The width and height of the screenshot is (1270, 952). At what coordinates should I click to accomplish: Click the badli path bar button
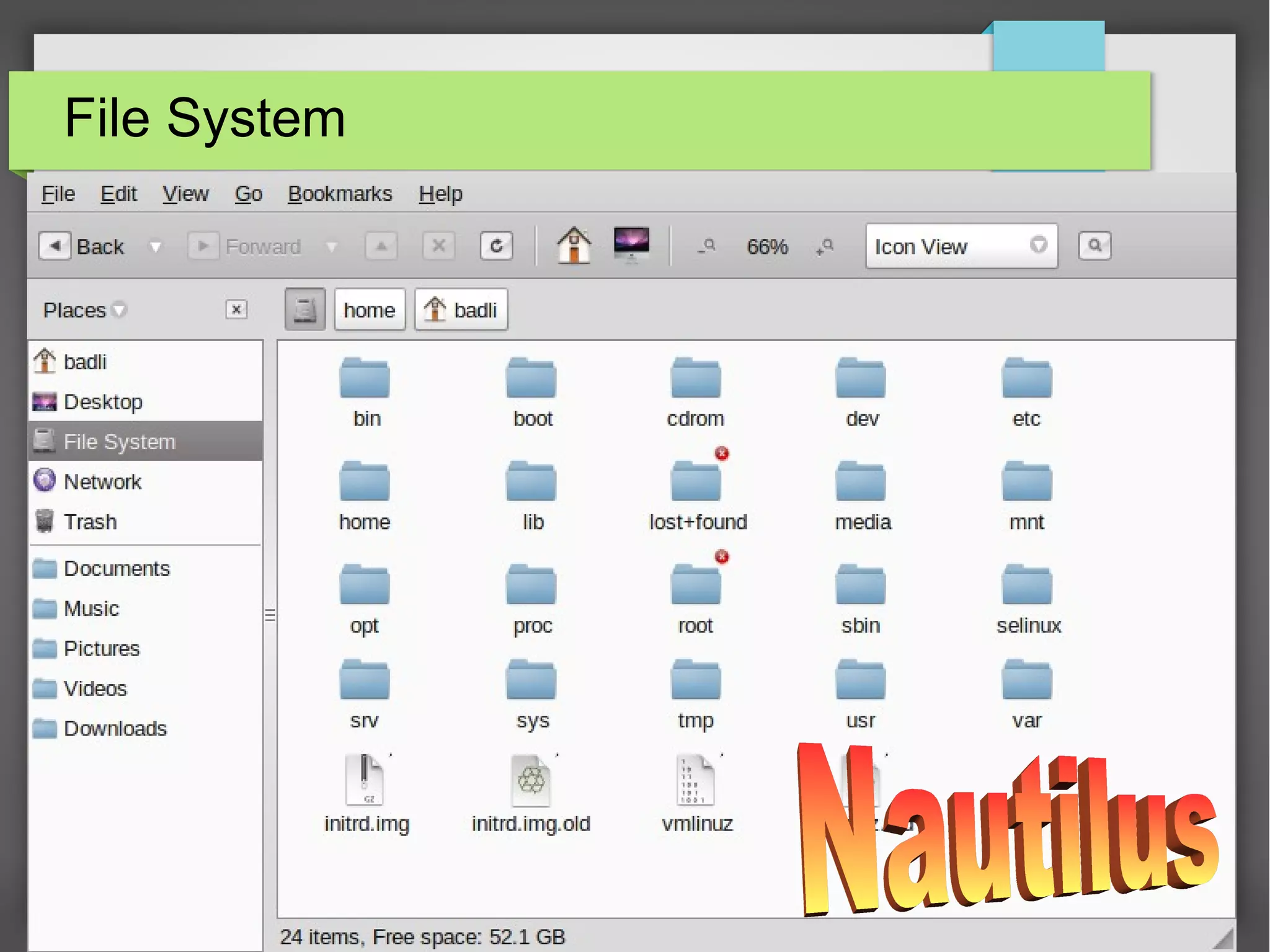pos(461,309)
